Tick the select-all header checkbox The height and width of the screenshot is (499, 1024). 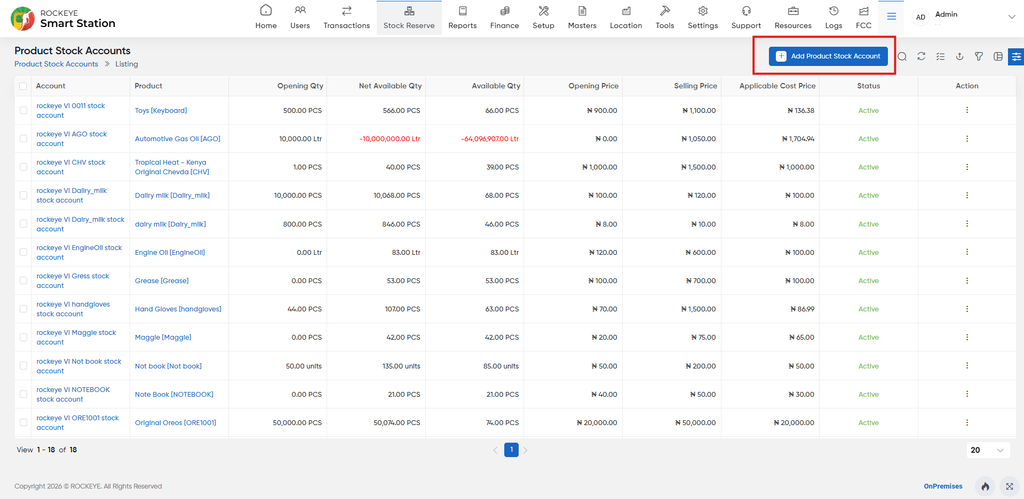pos(24,86)
